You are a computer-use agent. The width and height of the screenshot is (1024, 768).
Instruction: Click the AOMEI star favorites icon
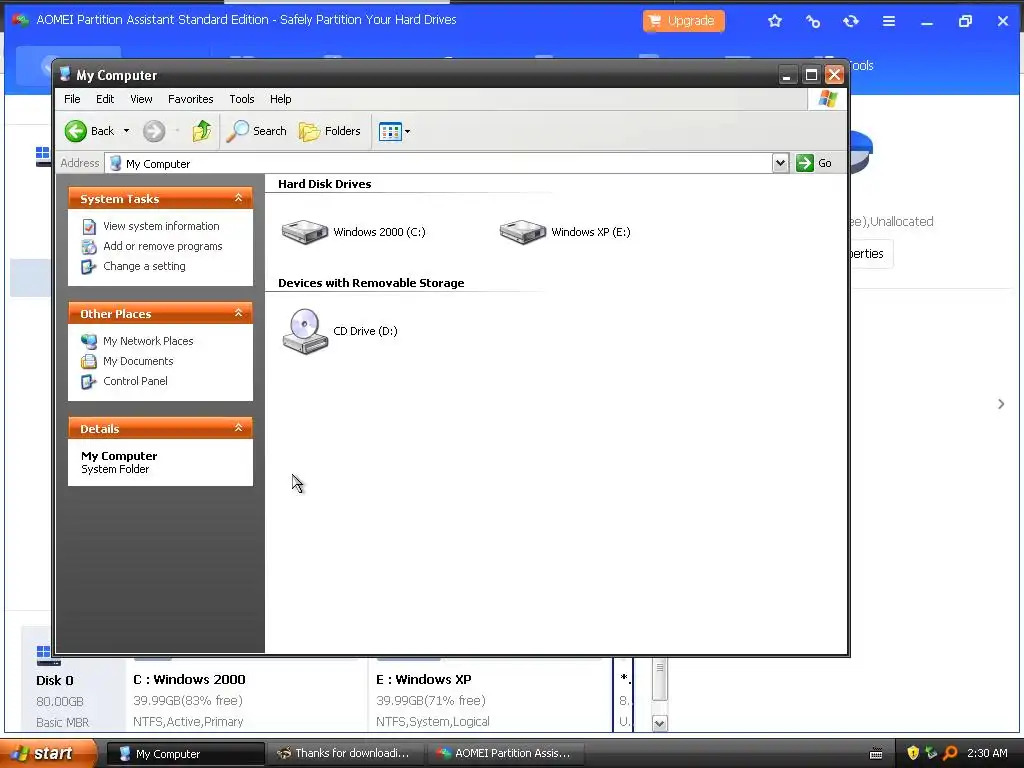click(775, 21)
